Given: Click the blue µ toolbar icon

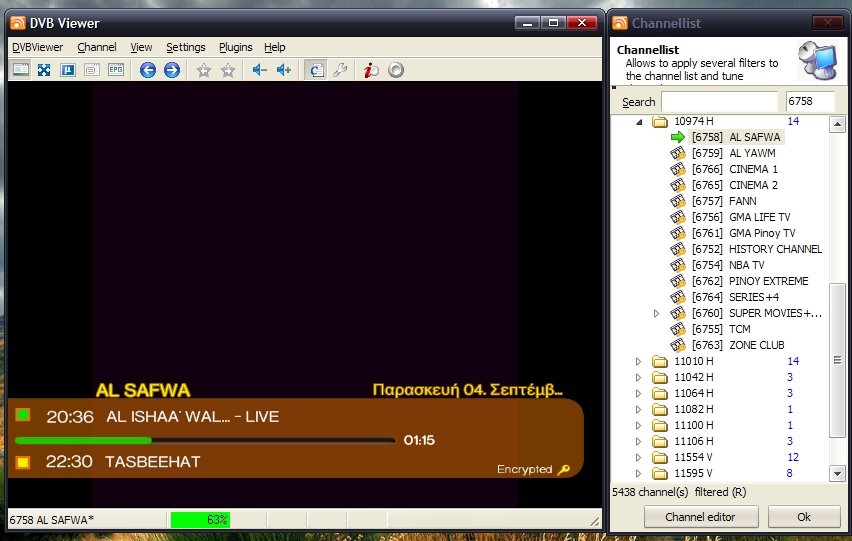Looking at the screenshot, I should click(x=68, y=70).
